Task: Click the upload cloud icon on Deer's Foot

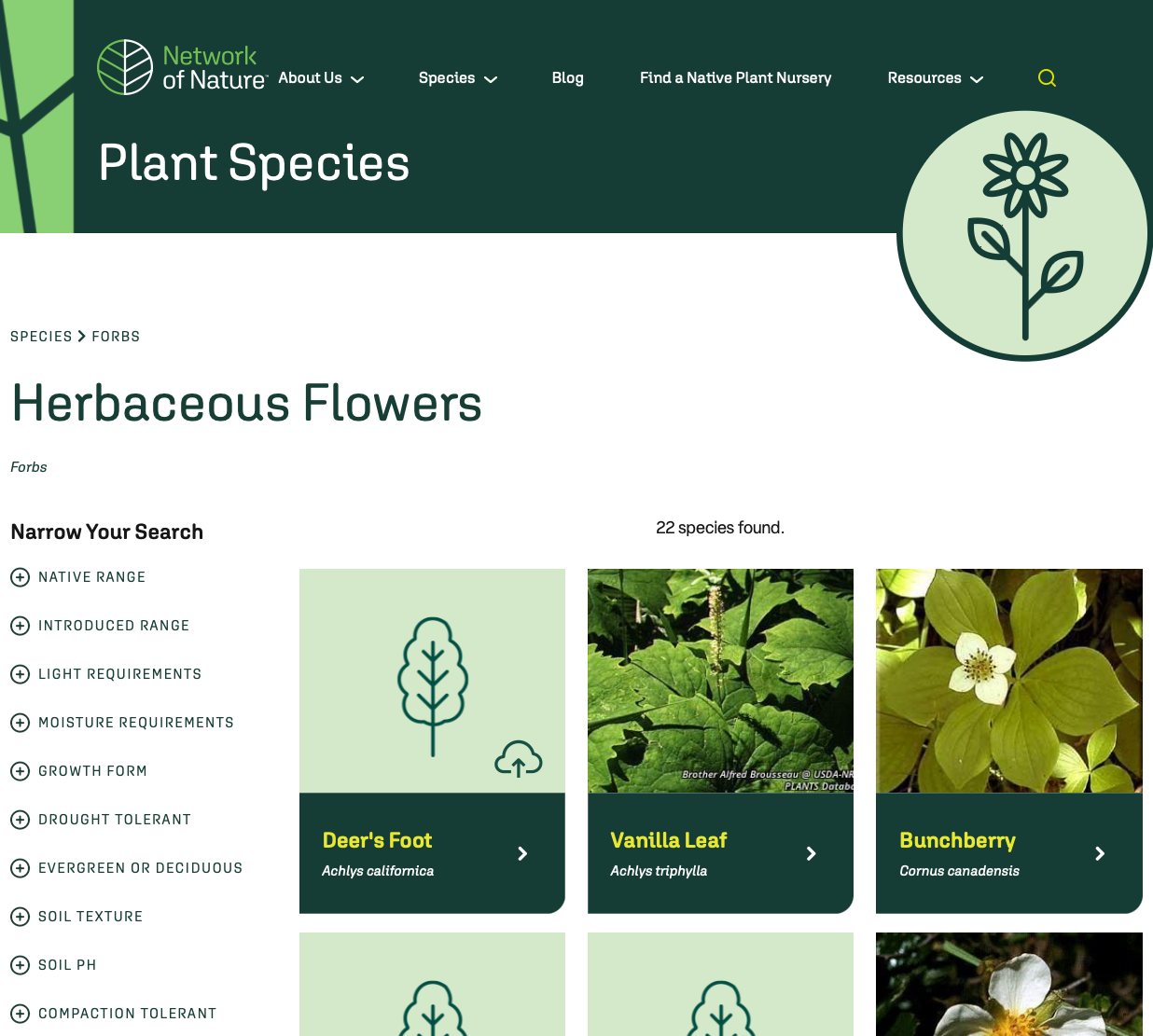Action: (518, 759)
